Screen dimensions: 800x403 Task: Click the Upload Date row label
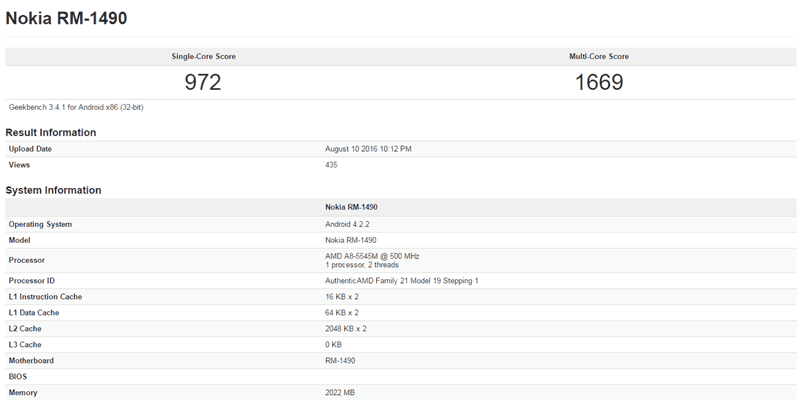(x=30, y=149)
